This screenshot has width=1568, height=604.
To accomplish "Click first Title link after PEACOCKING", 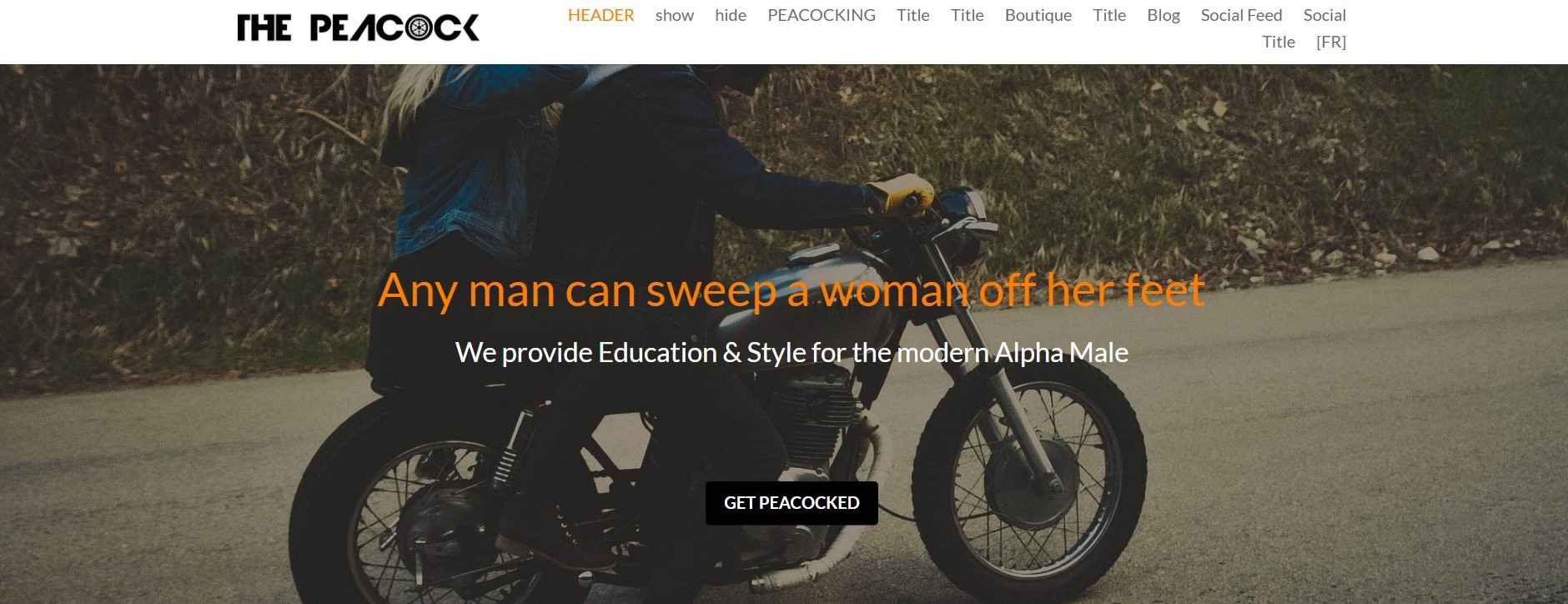I will (913, 15).
